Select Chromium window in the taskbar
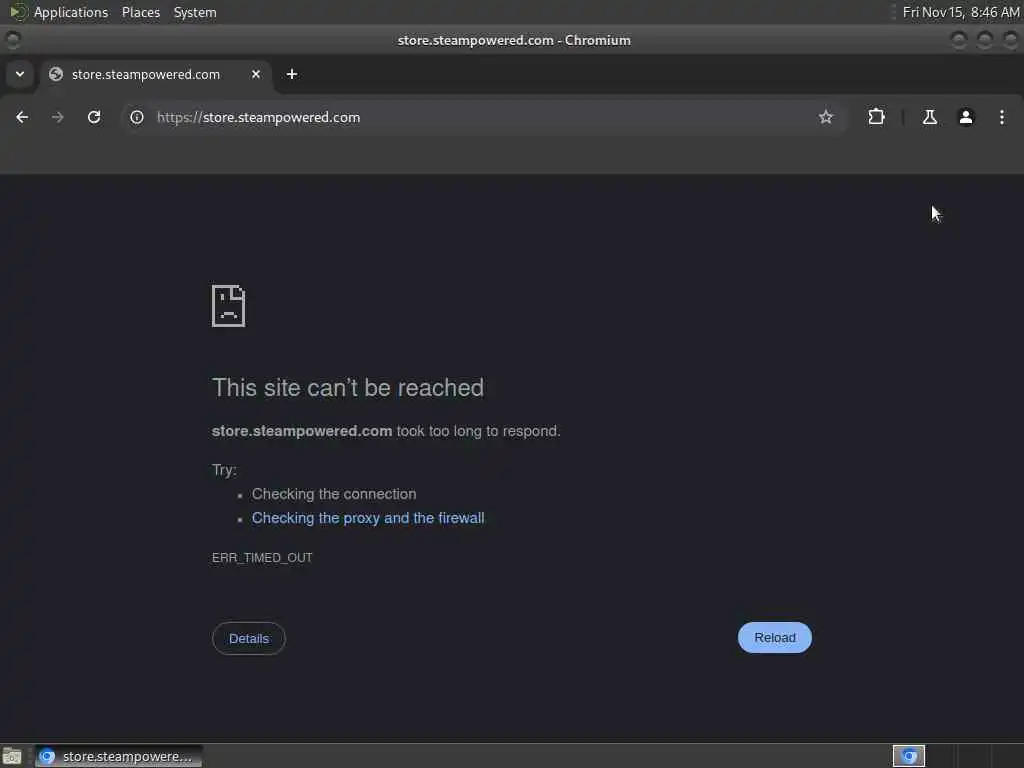This screenshot has height=768, width=1024. point(119,756)
